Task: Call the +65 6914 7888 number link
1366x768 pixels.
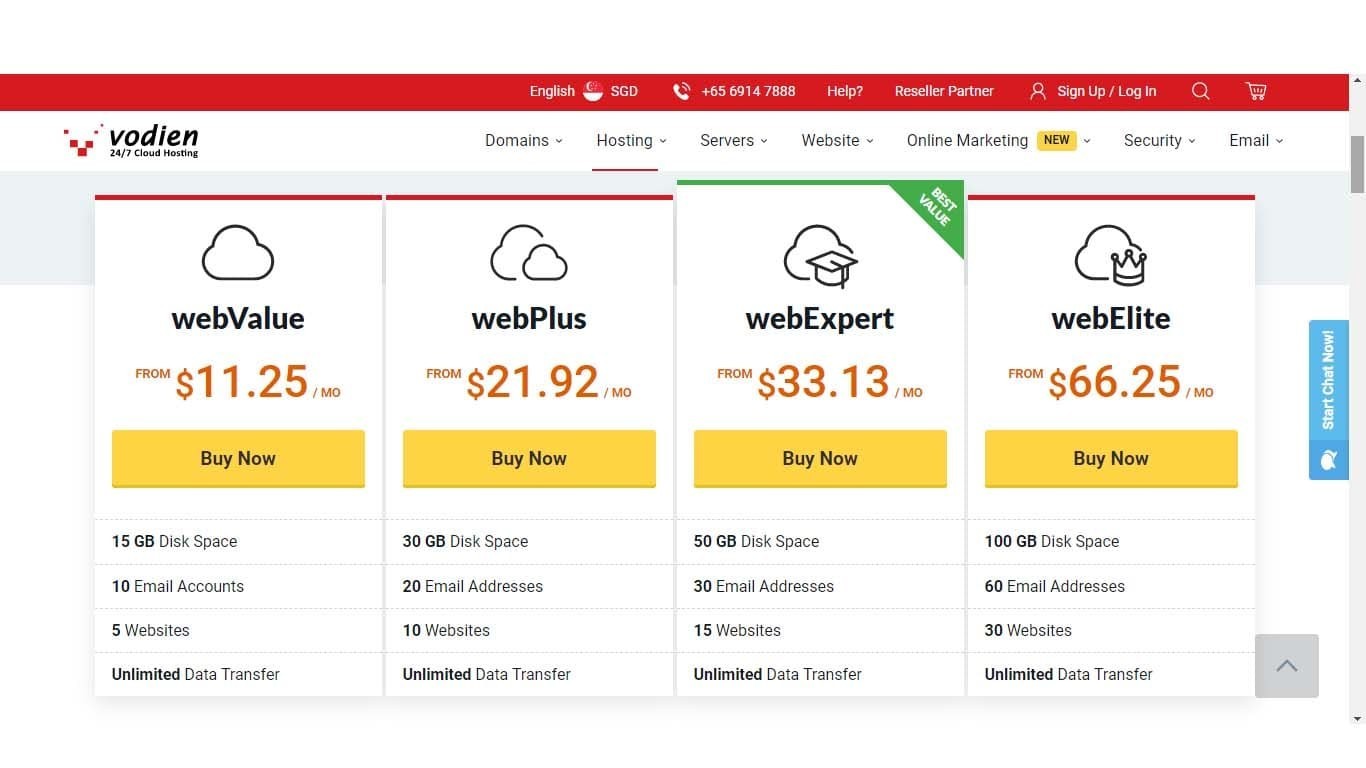Action: point(748,91)
